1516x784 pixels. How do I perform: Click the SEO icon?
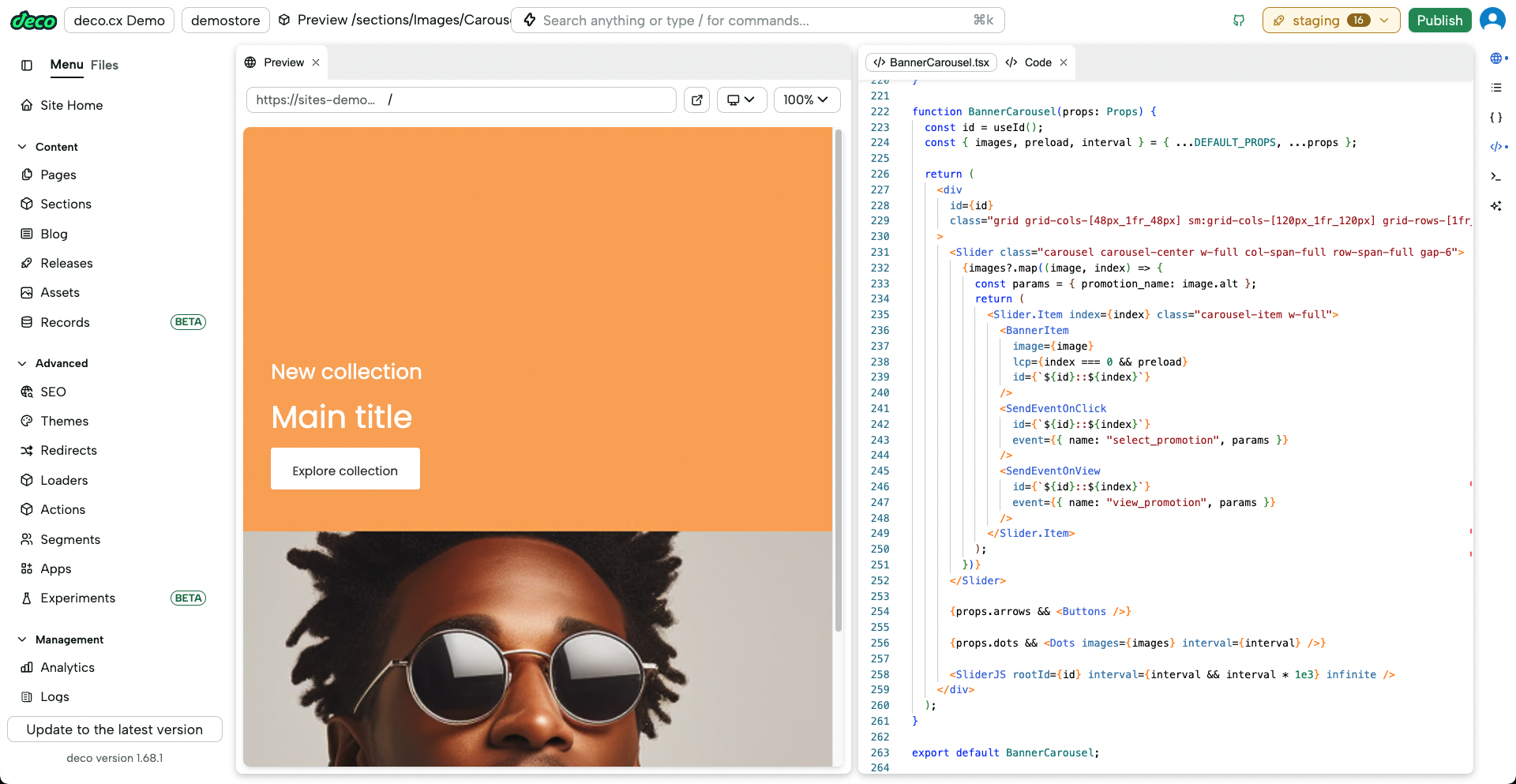tap(27, 392)
